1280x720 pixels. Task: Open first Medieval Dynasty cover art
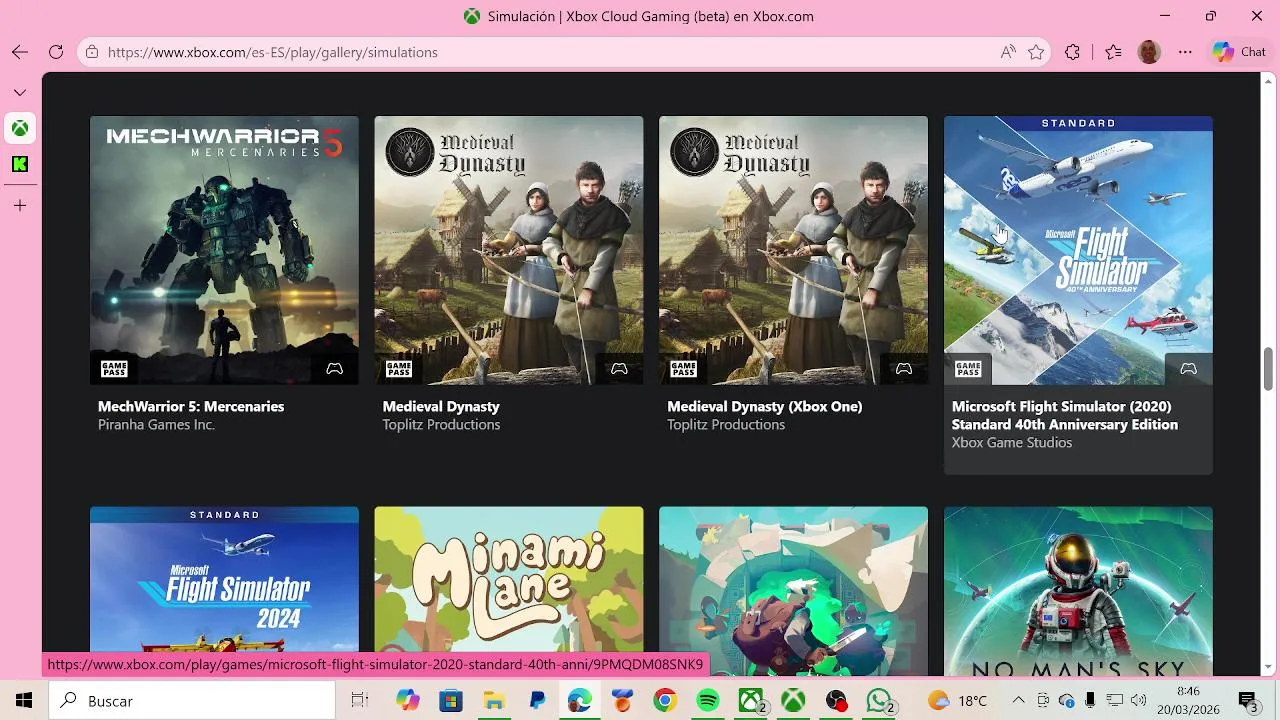pos(509,250)
